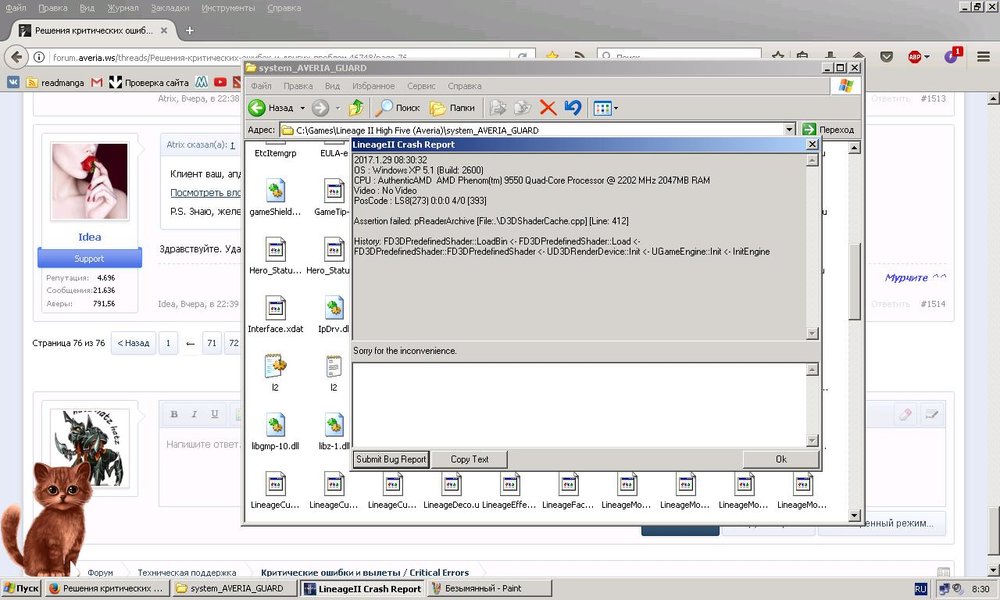1000x600 pixels.
Task: Click the Up folder icon in Explorer
Action: click(356, 107)
